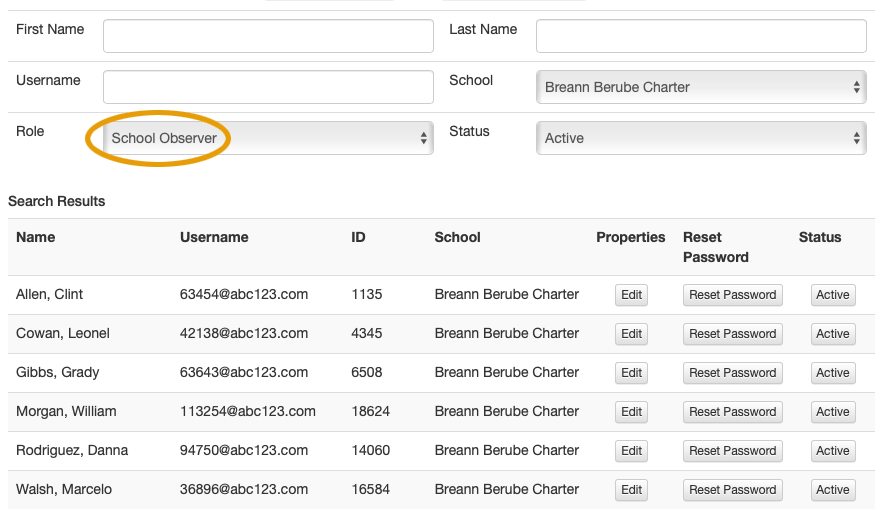Image resolution: width=886 pixels, height=524 pixels.
Task: Click the School column header in results
Action: click(458, 237)
